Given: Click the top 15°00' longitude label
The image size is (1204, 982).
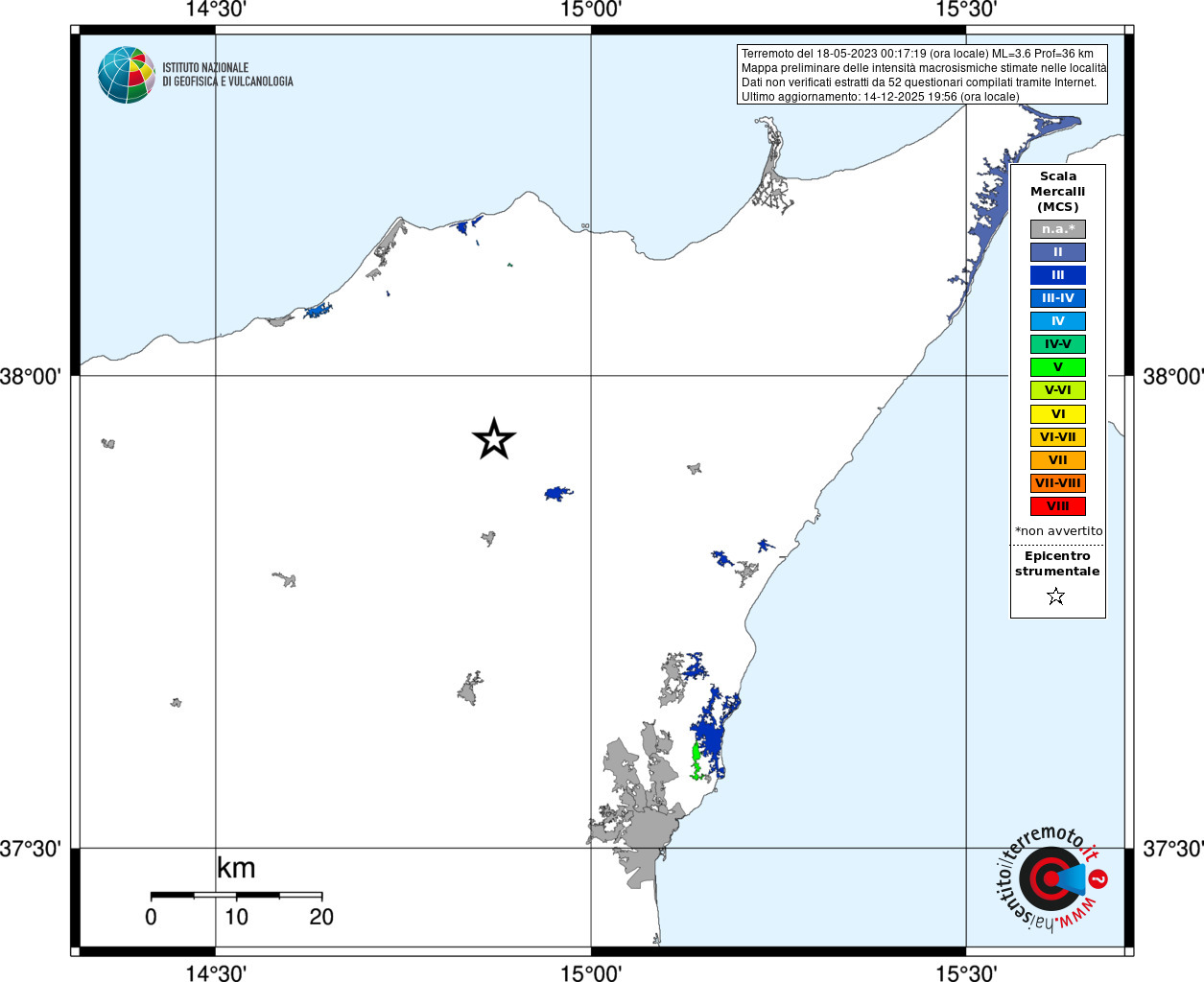Looking at the screenshot, I should (x=591, y=10).
